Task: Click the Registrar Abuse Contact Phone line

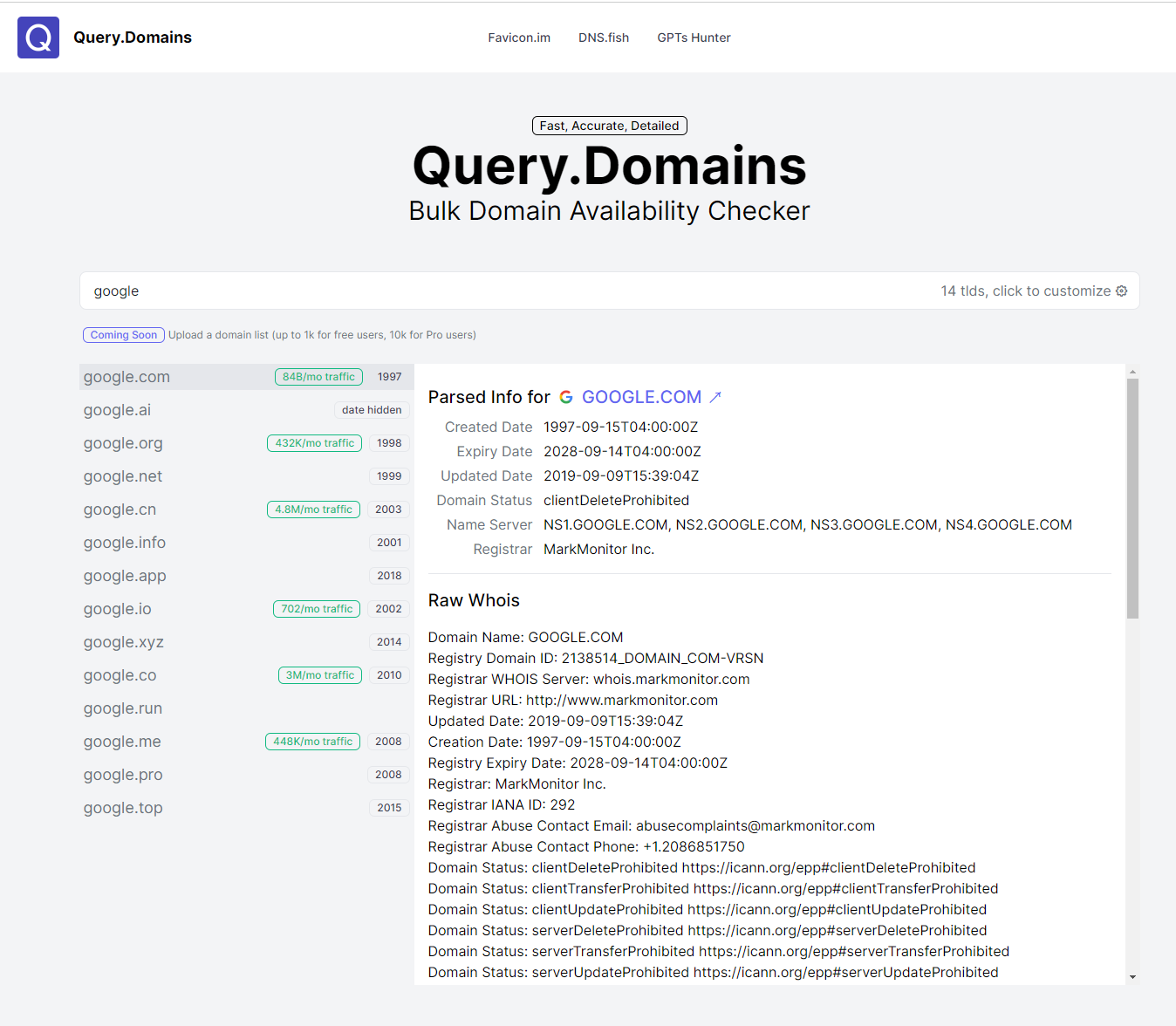Action: 586,846
